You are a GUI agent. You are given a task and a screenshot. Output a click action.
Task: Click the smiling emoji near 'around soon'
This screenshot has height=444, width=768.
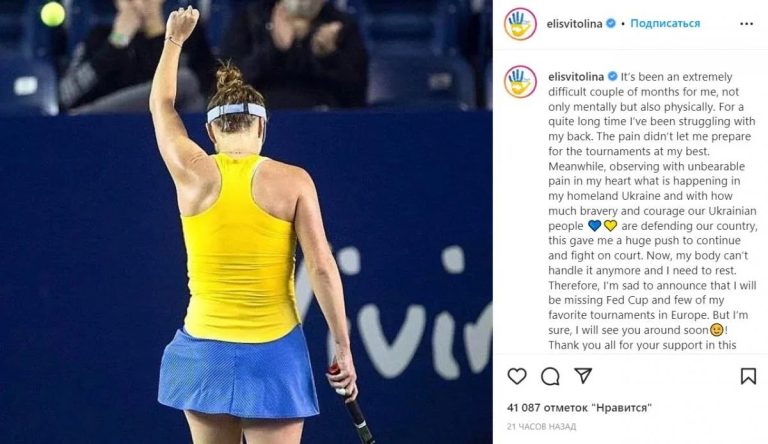pos(717,330)
